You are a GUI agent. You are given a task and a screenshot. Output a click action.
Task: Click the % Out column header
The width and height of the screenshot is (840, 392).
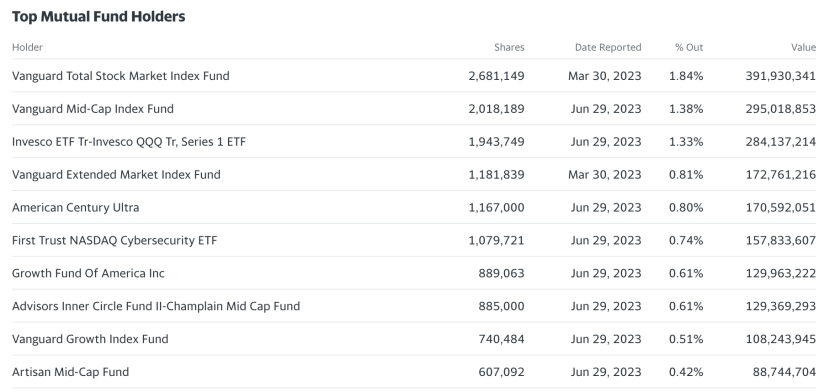pyautogui.click(x=689, y=47)
